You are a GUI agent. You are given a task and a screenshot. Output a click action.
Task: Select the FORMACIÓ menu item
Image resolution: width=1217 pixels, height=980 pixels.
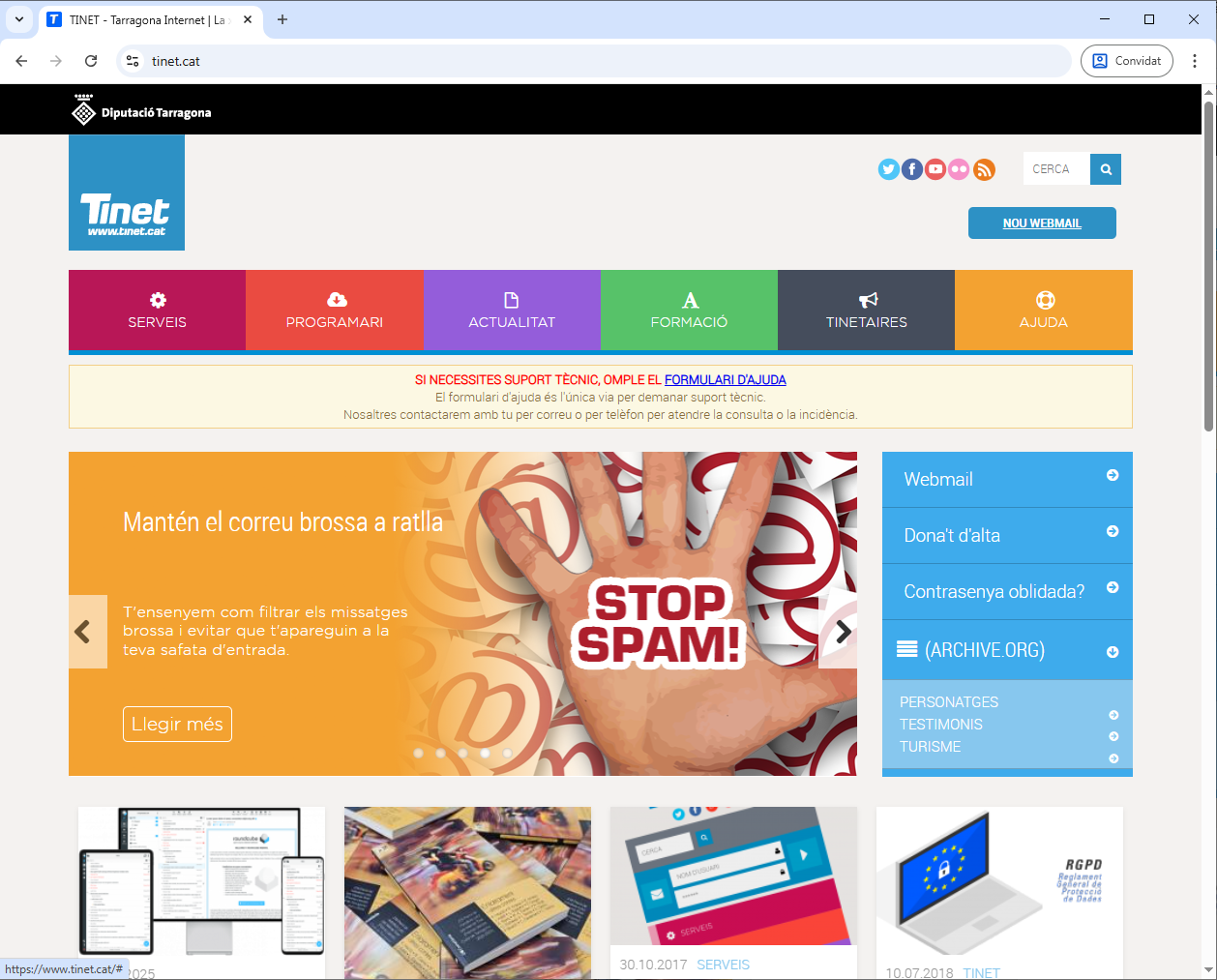689,310
